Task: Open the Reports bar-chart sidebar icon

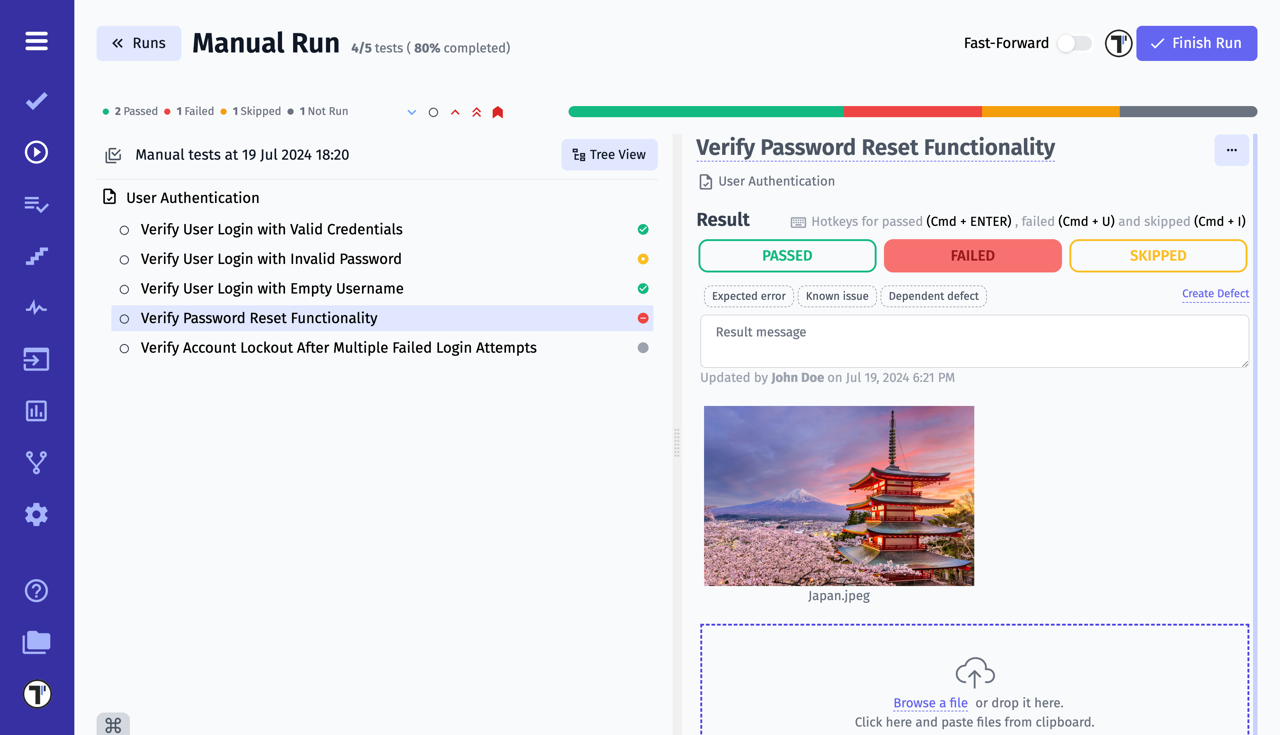Action: pyautogui.click(x=36, y=410)
